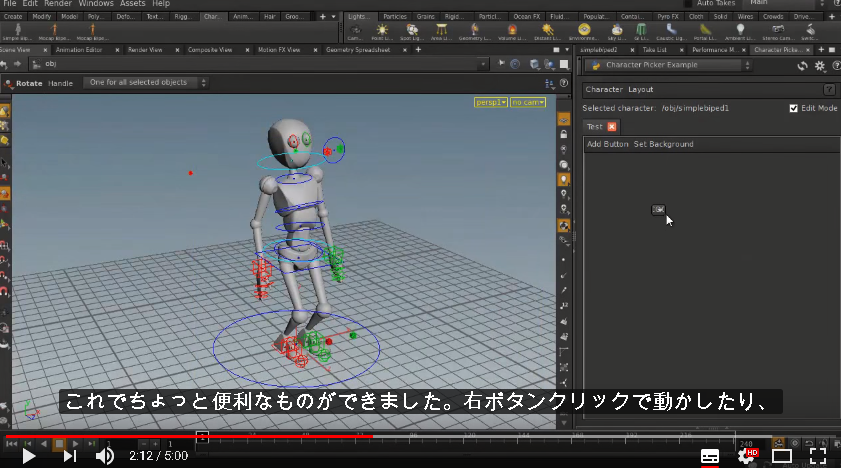Click the Portal Light shelf icon
841x468 pixels.
[x=705, y=32]
